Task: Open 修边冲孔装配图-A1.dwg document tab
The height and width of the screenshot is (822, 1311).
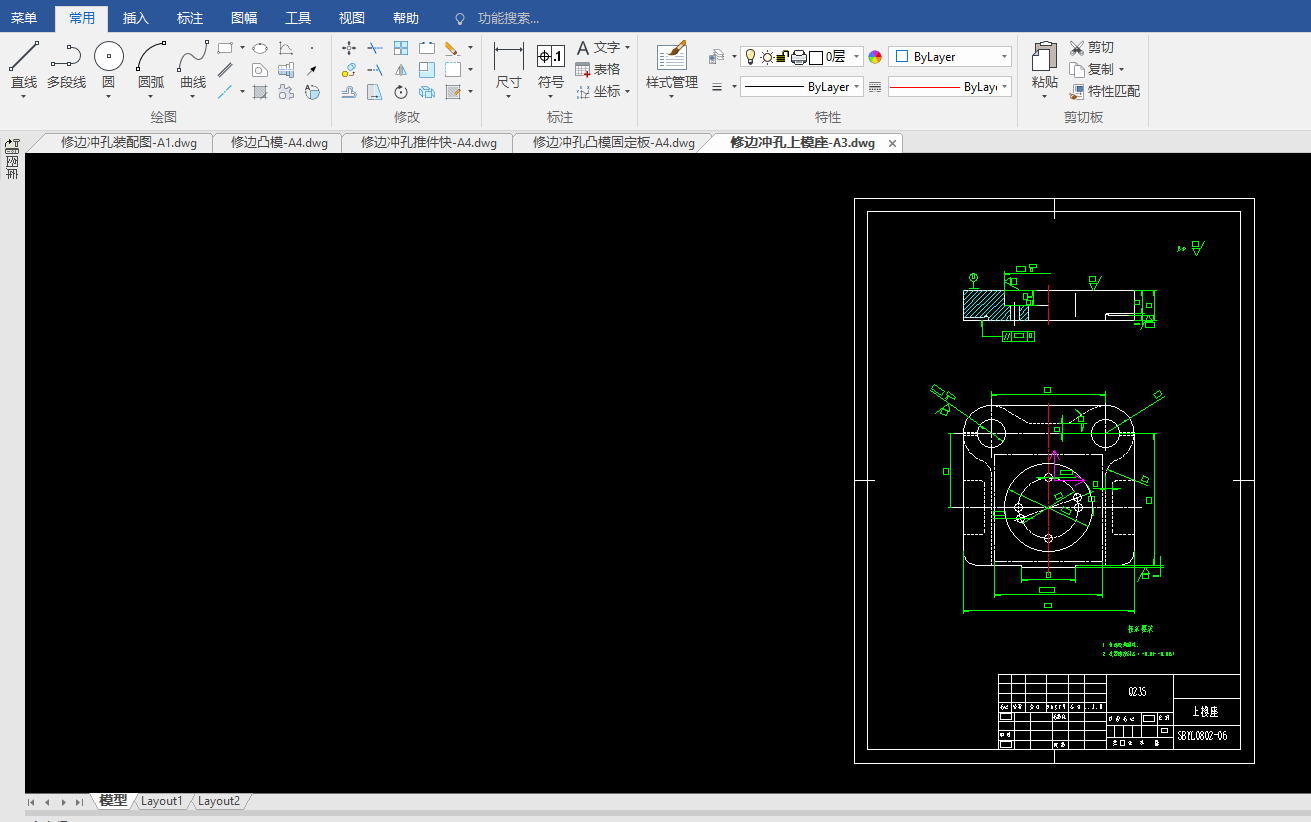Action: pyautogui.click(x=129, y=143)
